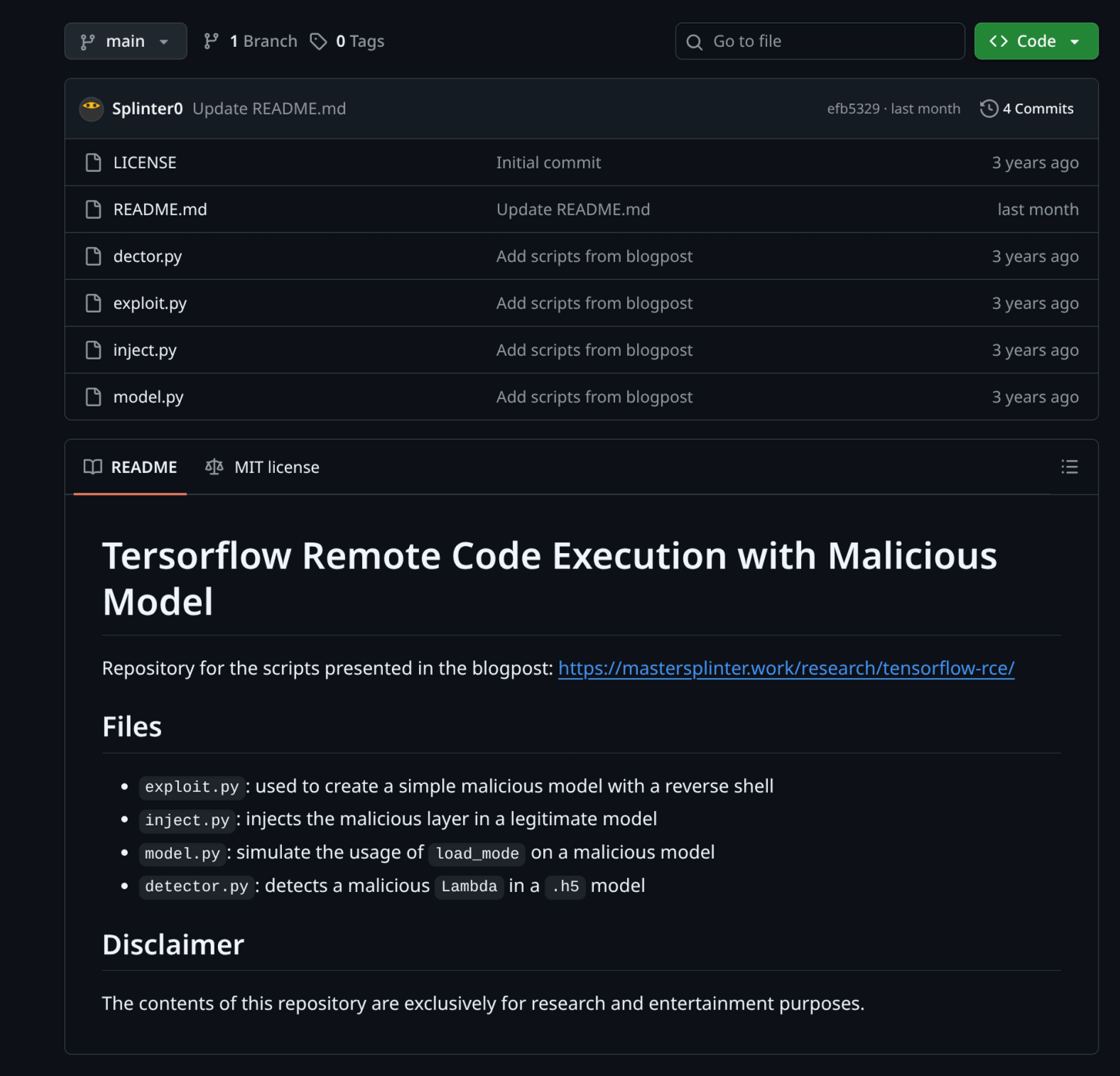Viewport: 1120px width, 1076px height.
Task: Open exploit.py's Add scripts from blogpost commit
Action: coord(594,303)
